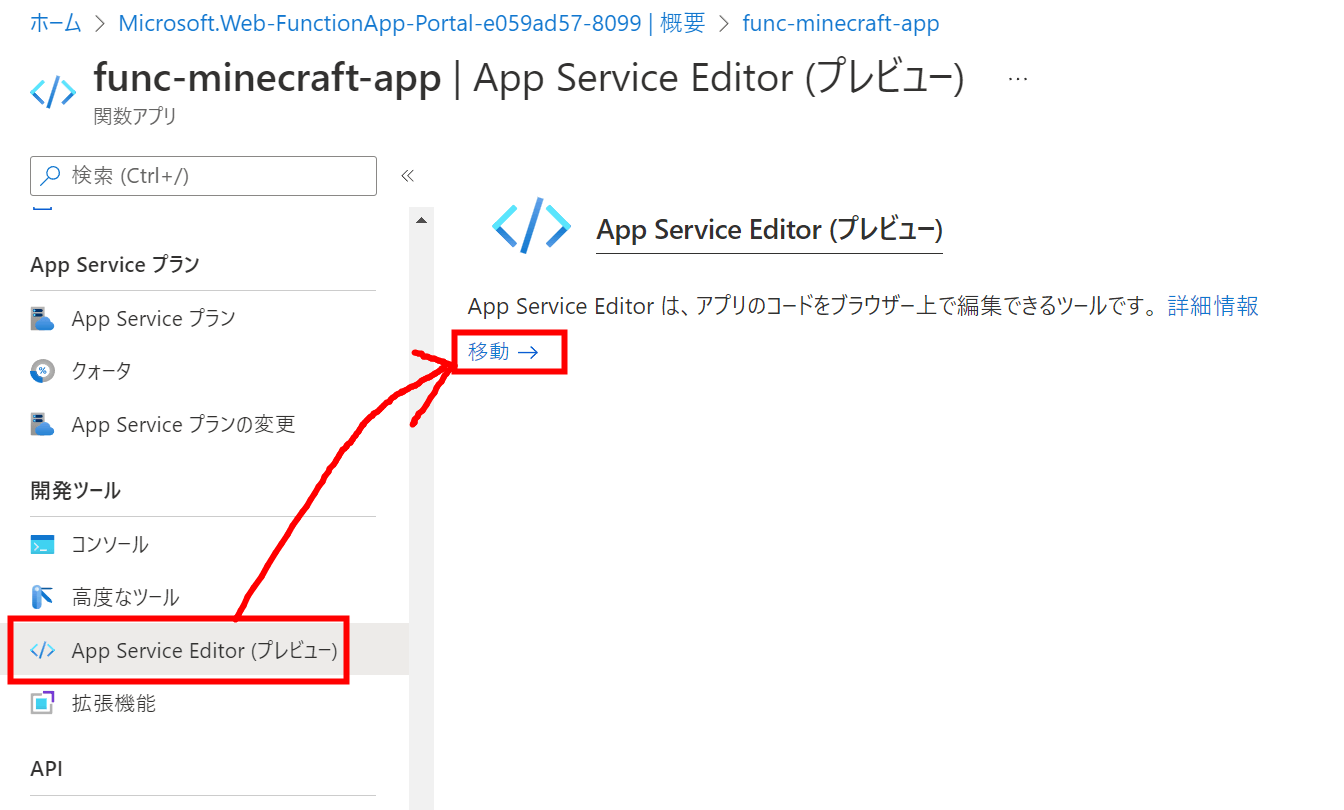The width and height of the screenshot is (1344, 810).
Task: Open the Microsoft.Web-FunctionApp-Portal breadcrumb link
Action: 412,23
